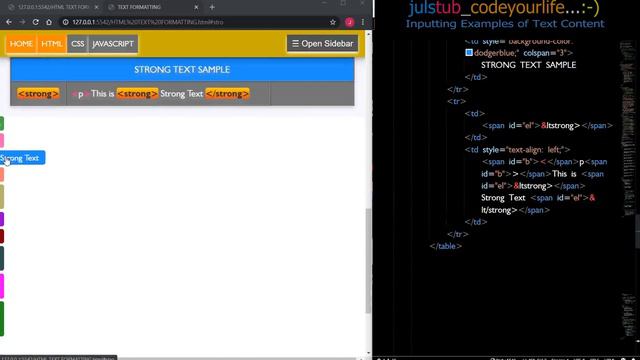Reload the browser page
Viewport: 640px width, 360px height.
pyautogui.click(x=36, y=22)
